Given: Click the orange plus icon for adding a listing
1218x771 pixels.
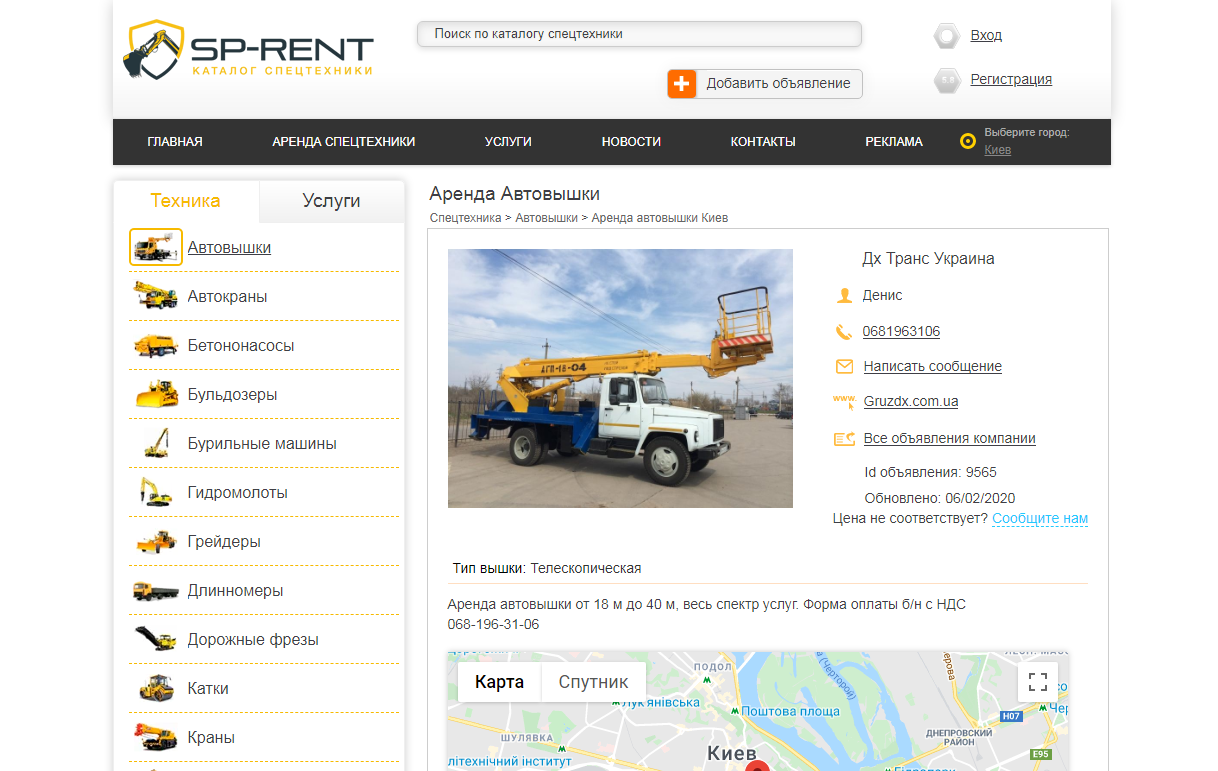Looking at the screenshot, I should coord(682,84).
